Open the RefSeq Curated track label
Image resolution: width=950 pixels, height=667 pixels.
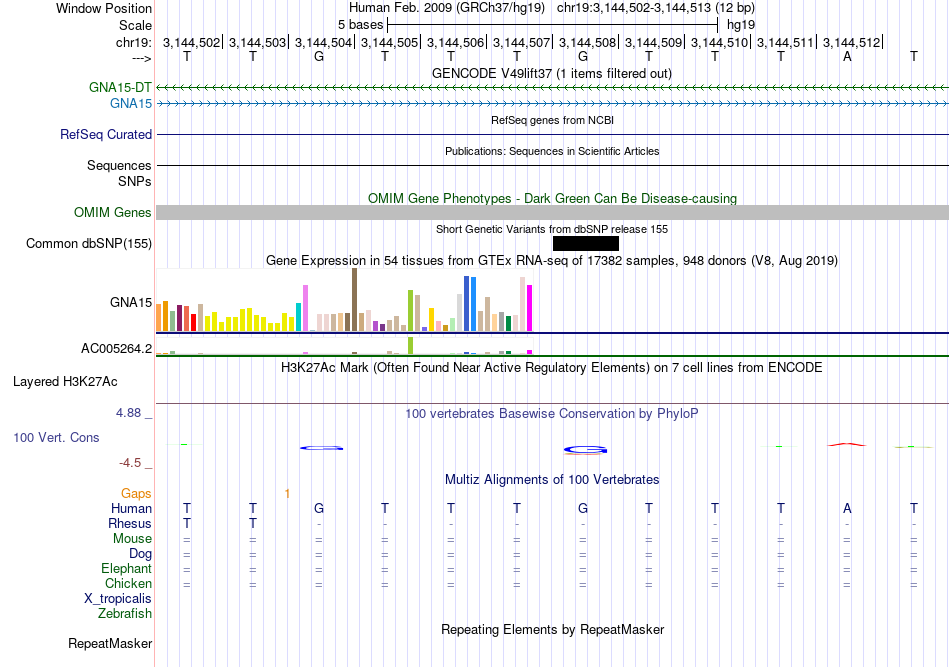pyautogui.click(x=106, y=134)
